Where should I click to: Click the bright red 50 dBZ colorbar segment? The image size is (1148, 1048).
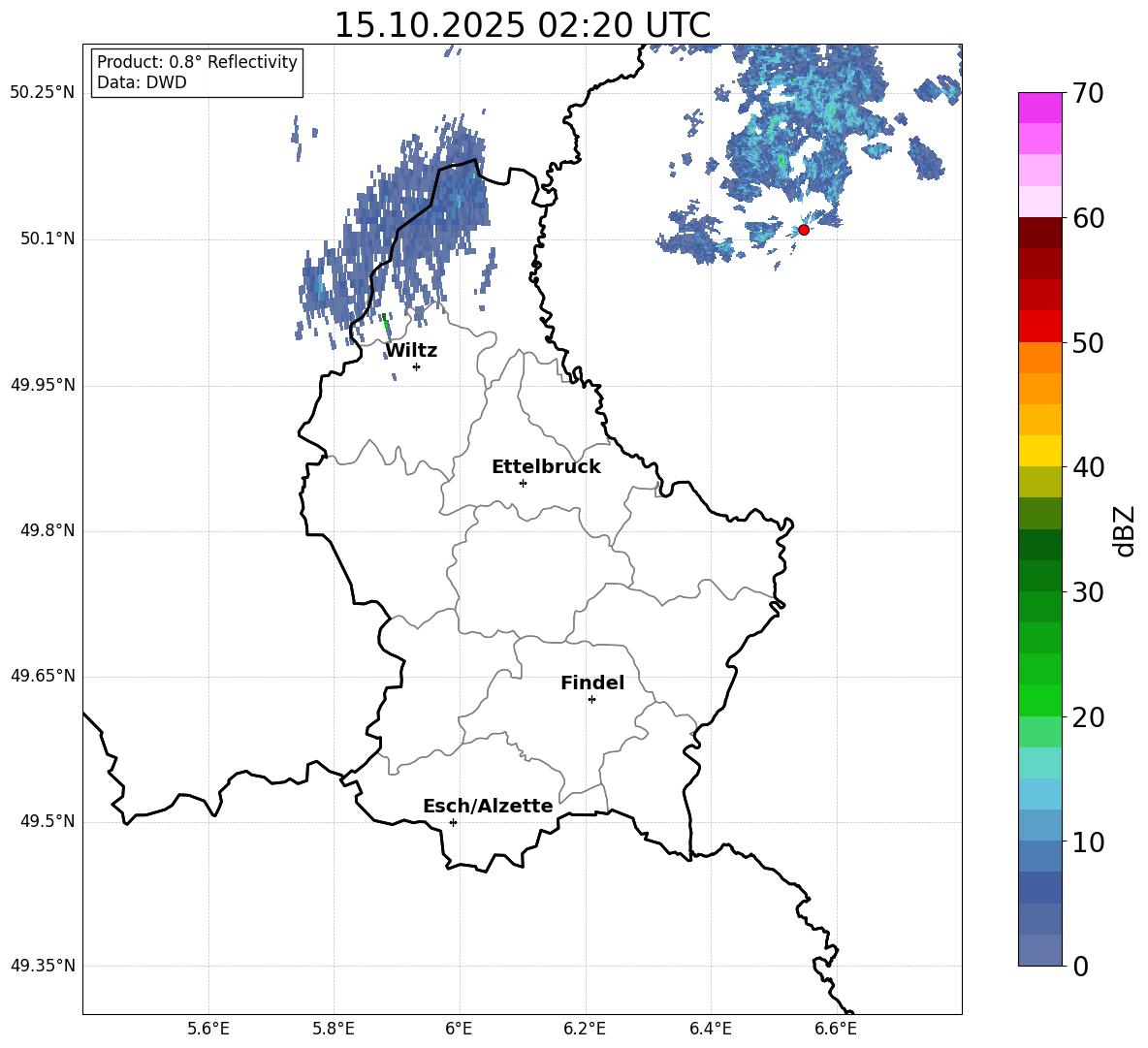coord(1040,327)
